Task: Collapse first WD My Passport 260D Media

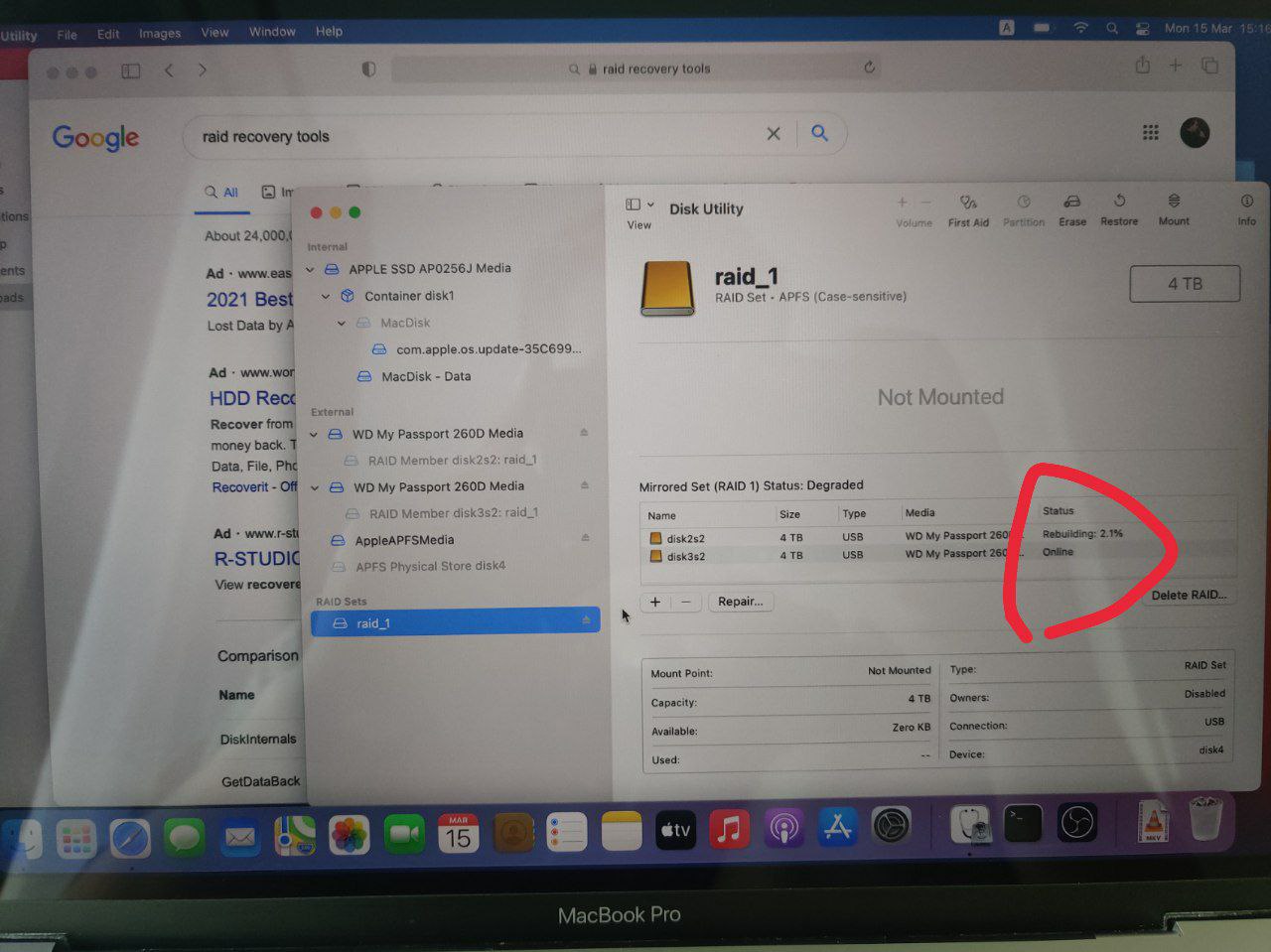Action: click(x=314, y=434)
